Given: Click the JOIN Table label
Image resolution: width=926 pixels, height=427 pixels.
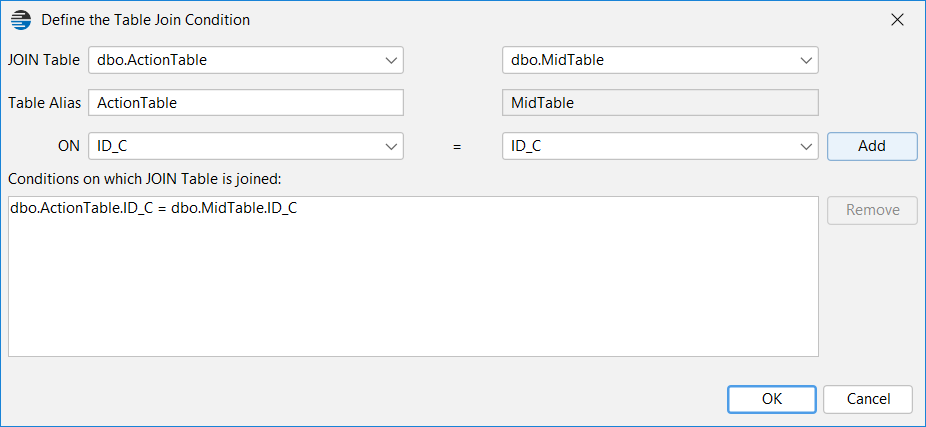Looking at the screenshot, I should pyautogui.click(x=44, y=60).
